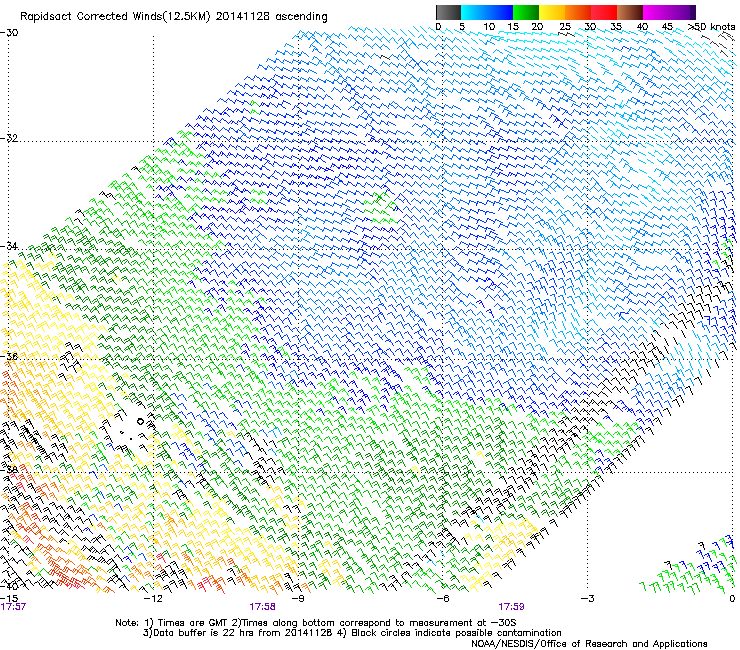Click the '10' value on the legend scale
This screenshot has height=650, width=740.
pyautogui.click(x=489, y=27)
